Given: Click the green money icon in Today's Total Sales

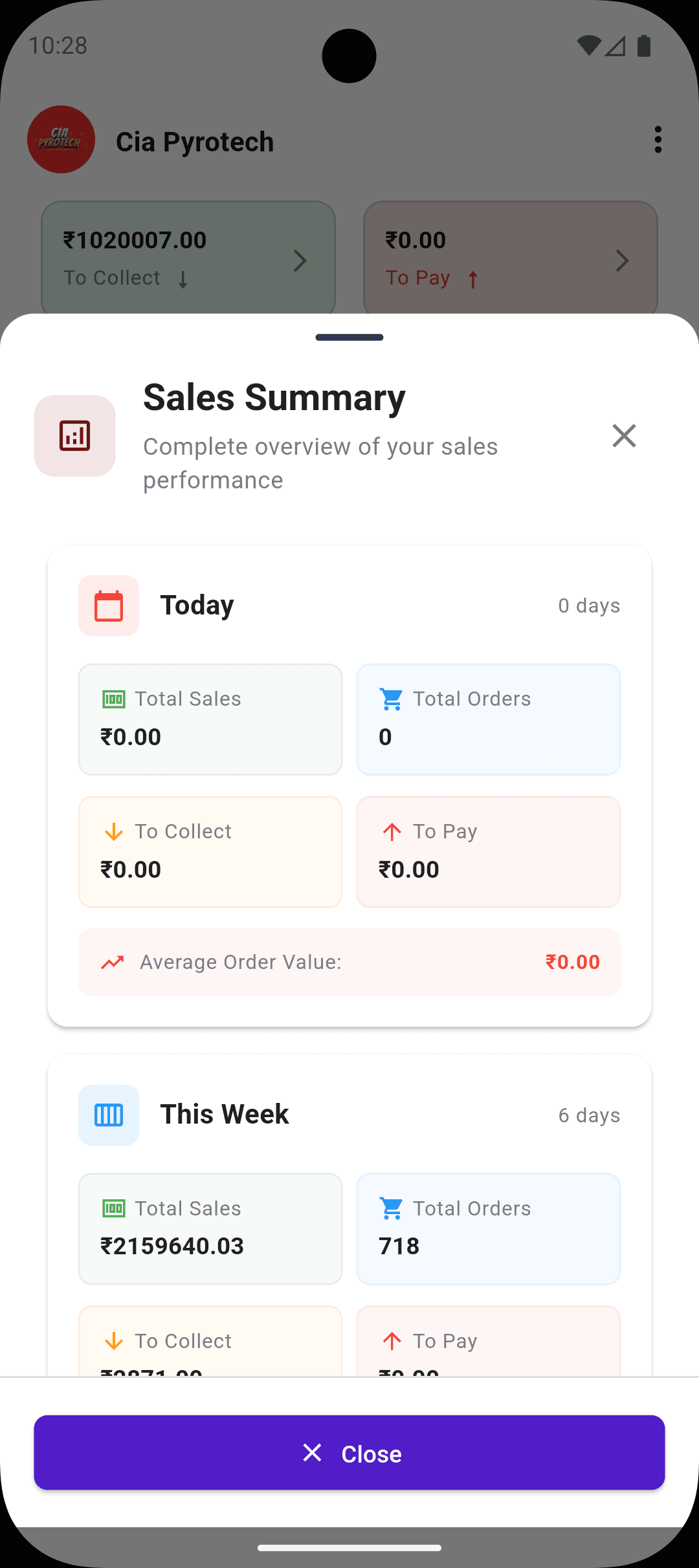Looking at the screenshot, I should (x=114, y=699).
